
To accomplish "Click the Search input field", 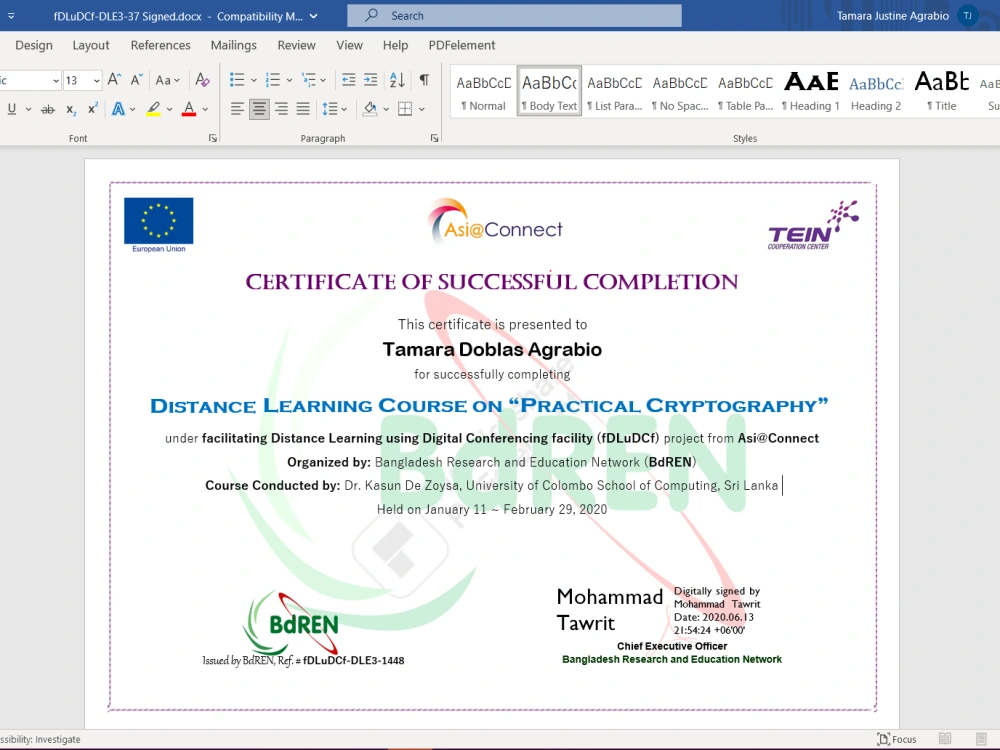I will (x=514, y=15).
